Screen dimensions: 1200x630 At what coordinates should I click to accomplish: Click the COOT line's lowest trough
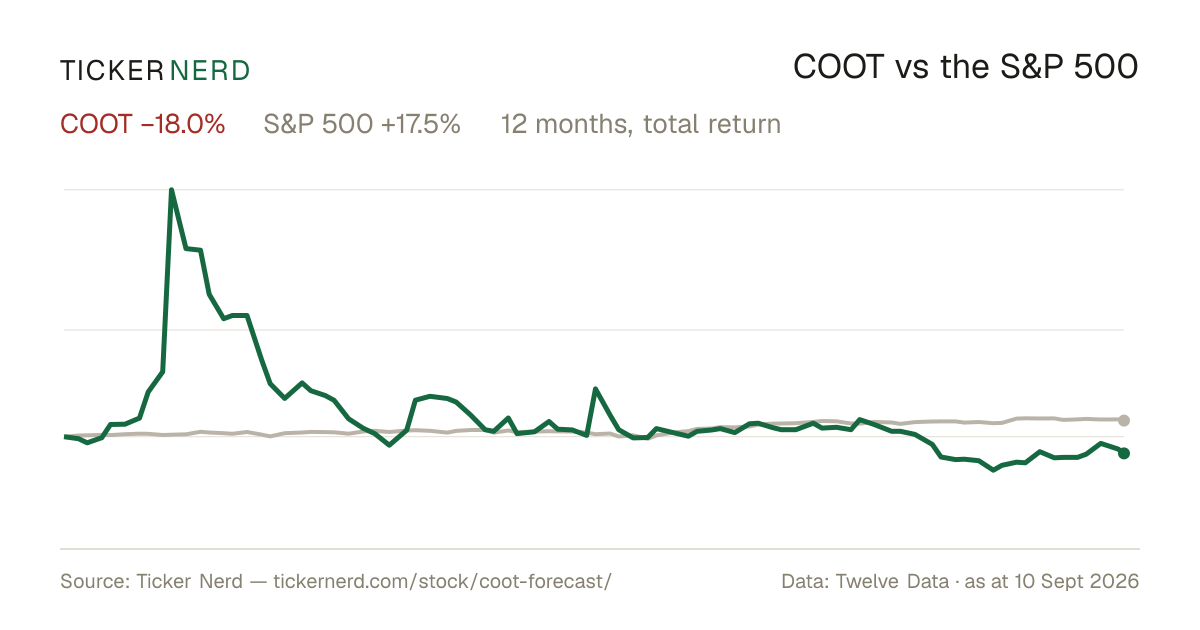pos(993,470)
